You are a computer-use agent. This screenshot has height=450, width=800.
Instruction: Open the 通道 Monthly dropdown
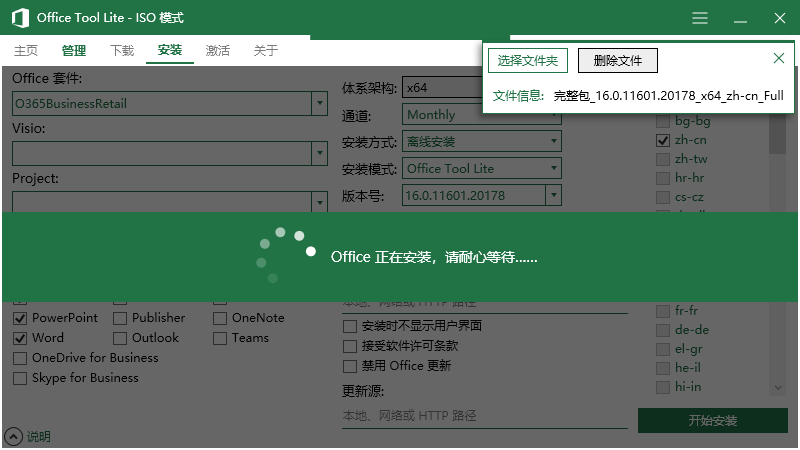tap(482, 114)
